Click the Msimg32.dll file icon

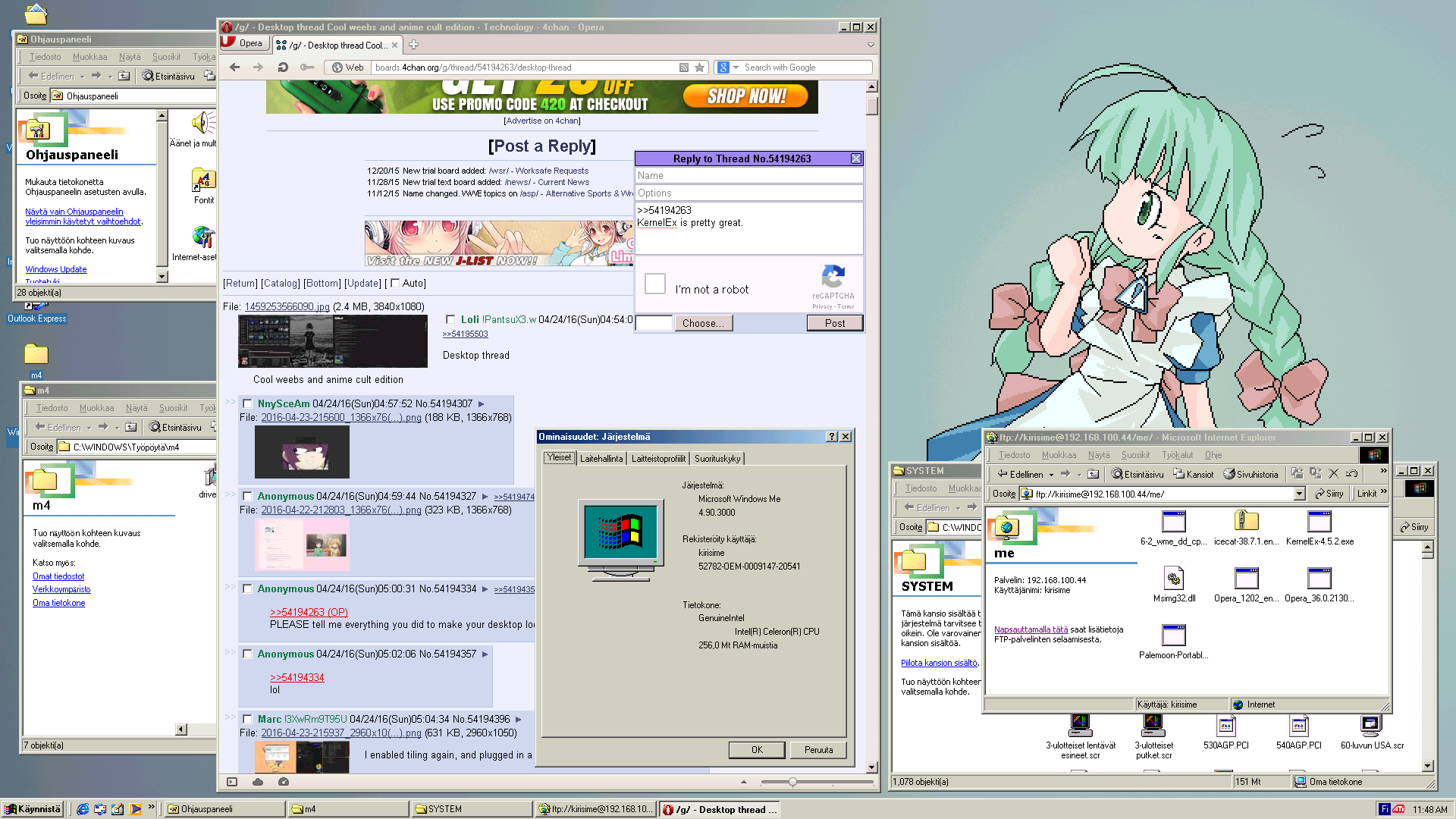coord(1173,579)
